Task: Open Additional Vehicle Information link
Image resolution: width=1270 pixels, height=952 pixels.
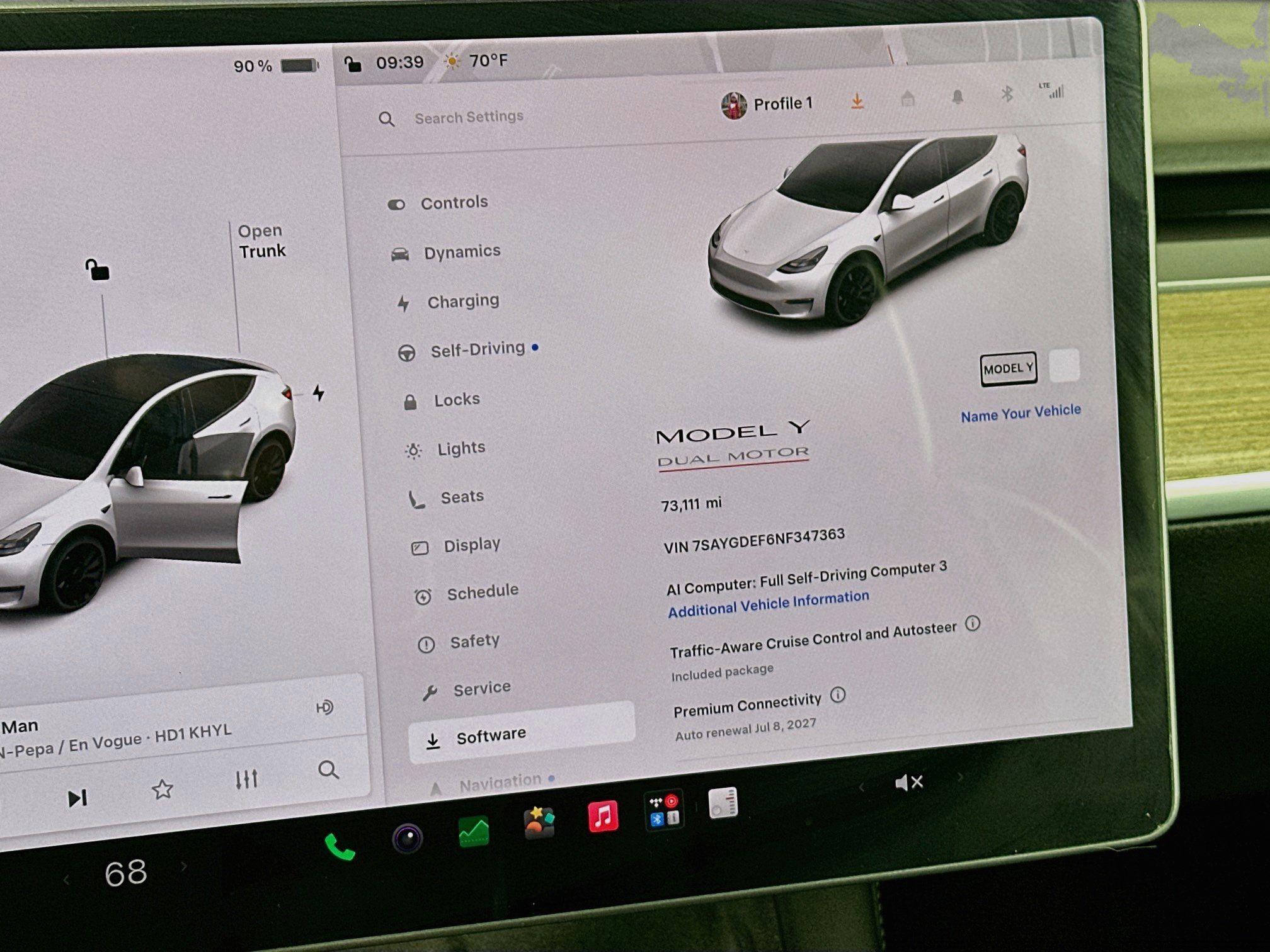Action: [769, 603]
